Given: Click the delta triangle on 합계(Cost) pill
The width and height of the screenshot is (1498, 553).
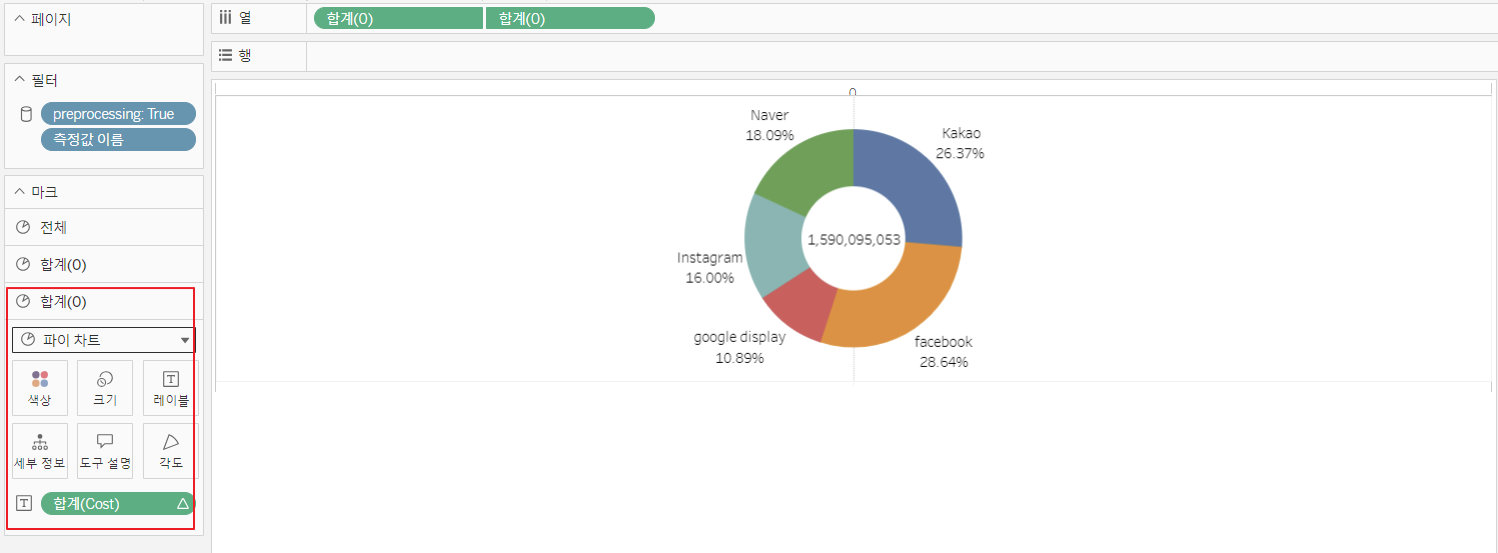Looking at the screenshot, I should (x=182, y=504).
